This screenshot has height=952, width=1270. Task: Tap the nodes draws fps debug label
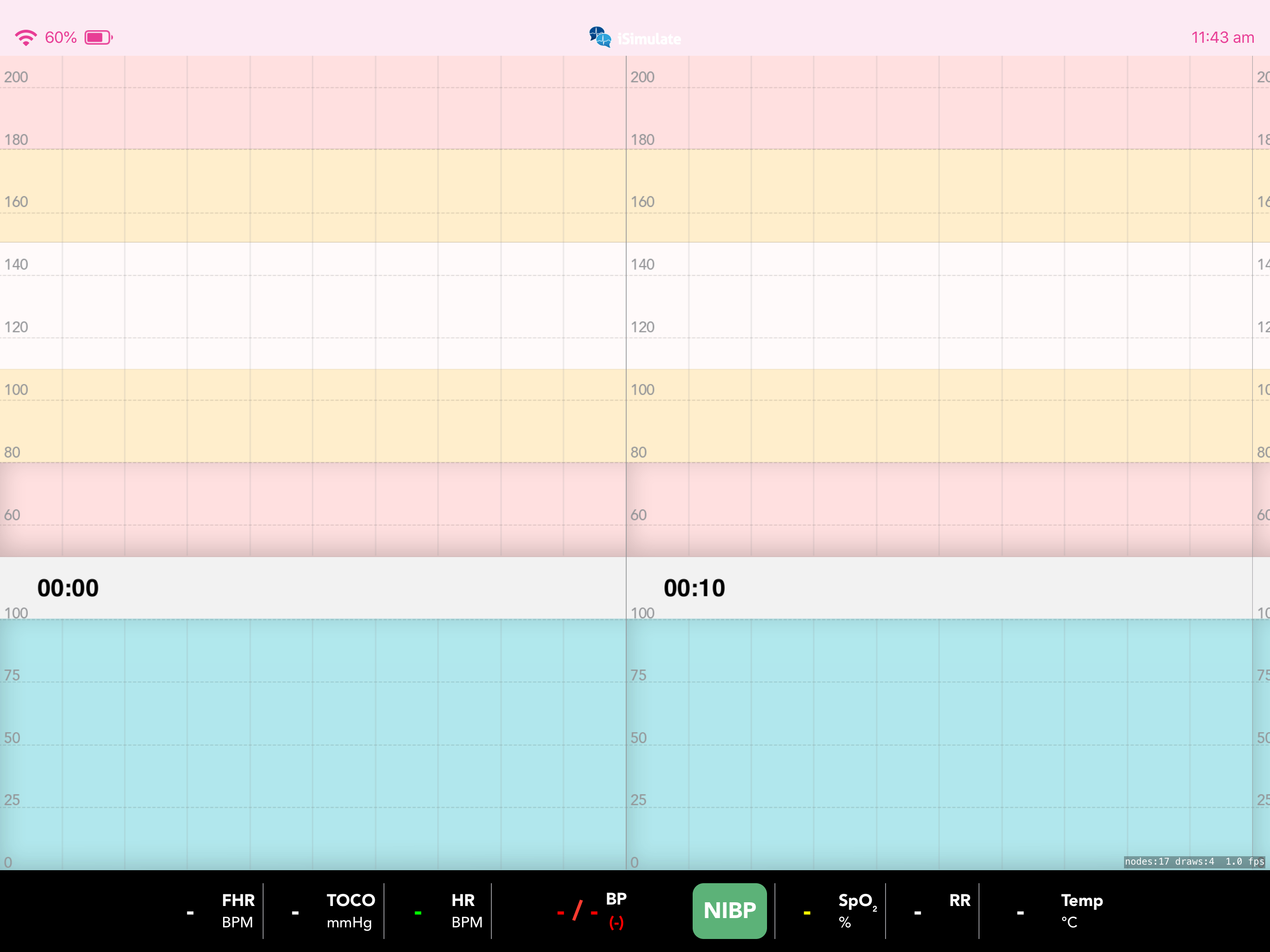[1194, 861]
